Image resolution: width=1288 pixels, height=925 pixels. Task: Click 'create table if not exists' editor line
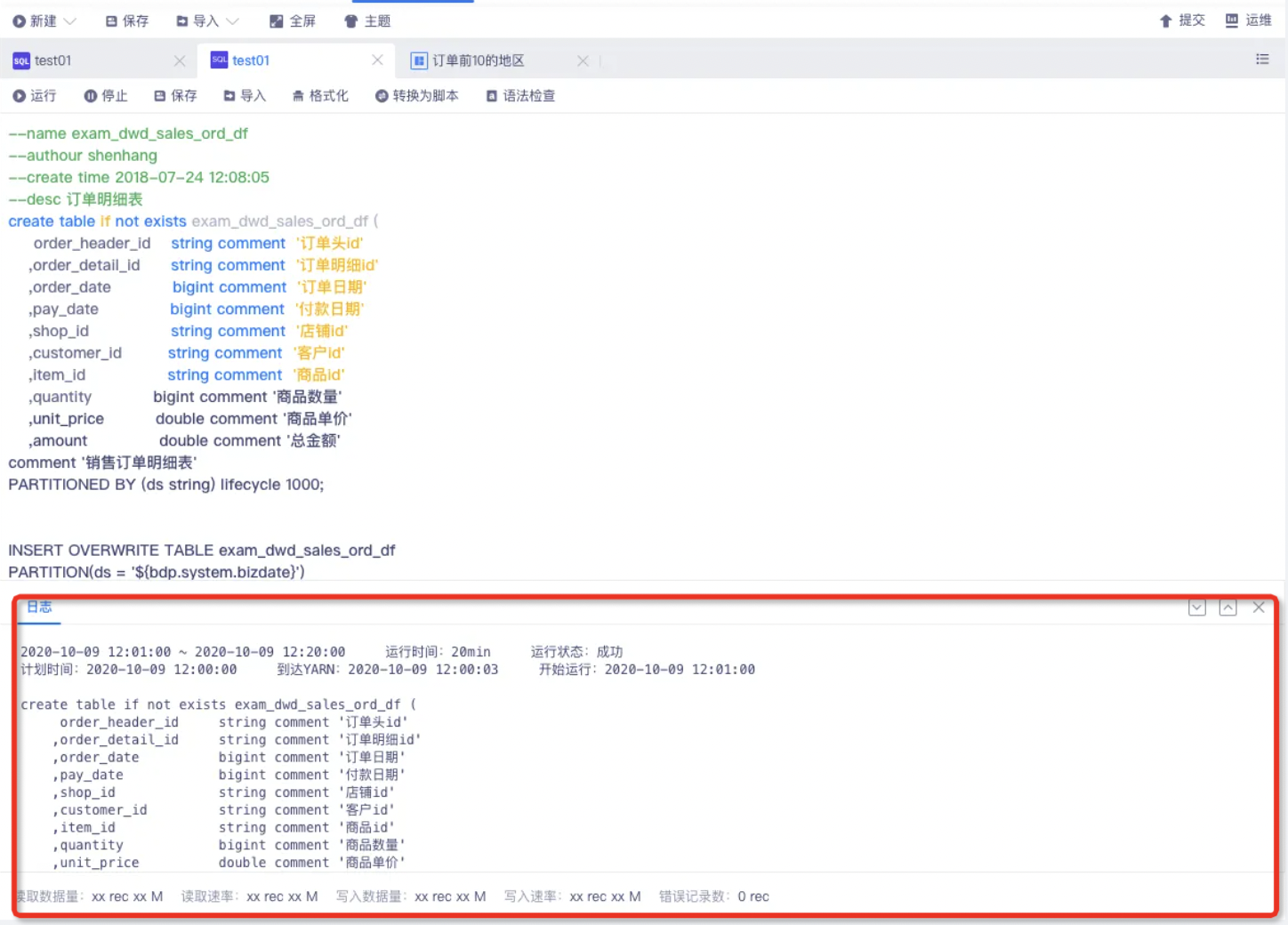[193, 221]
